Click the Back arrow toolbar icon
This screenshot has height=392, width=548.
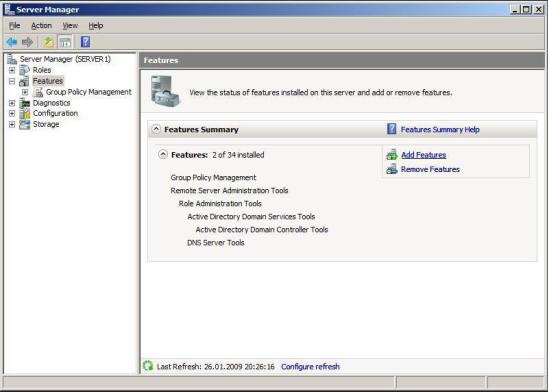coord(12,42)
